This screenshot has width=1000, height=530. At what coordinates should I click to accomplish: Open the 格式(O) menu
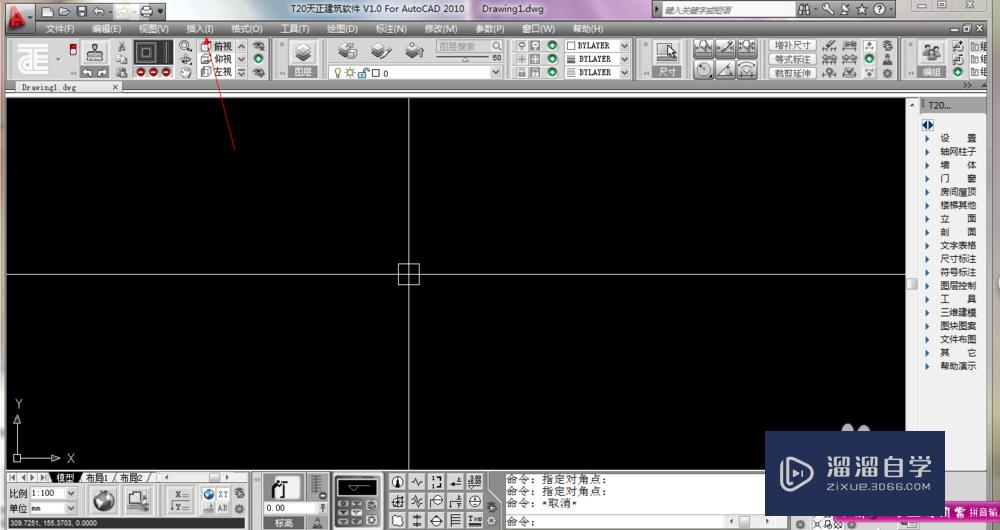(x=247, y=29)
